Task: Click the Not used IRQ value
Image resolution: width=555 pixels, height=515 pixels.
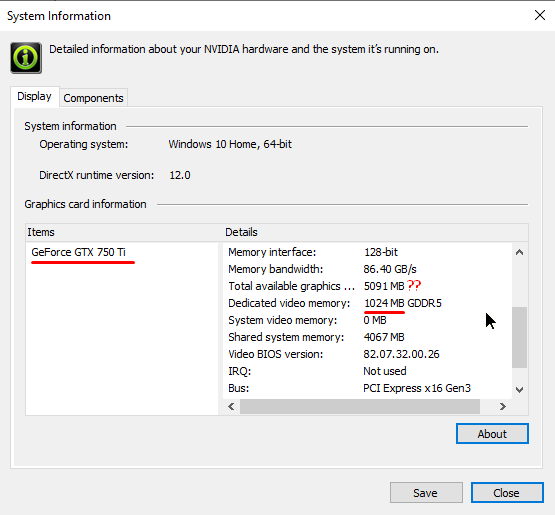Action: click(x=385, y=371)
